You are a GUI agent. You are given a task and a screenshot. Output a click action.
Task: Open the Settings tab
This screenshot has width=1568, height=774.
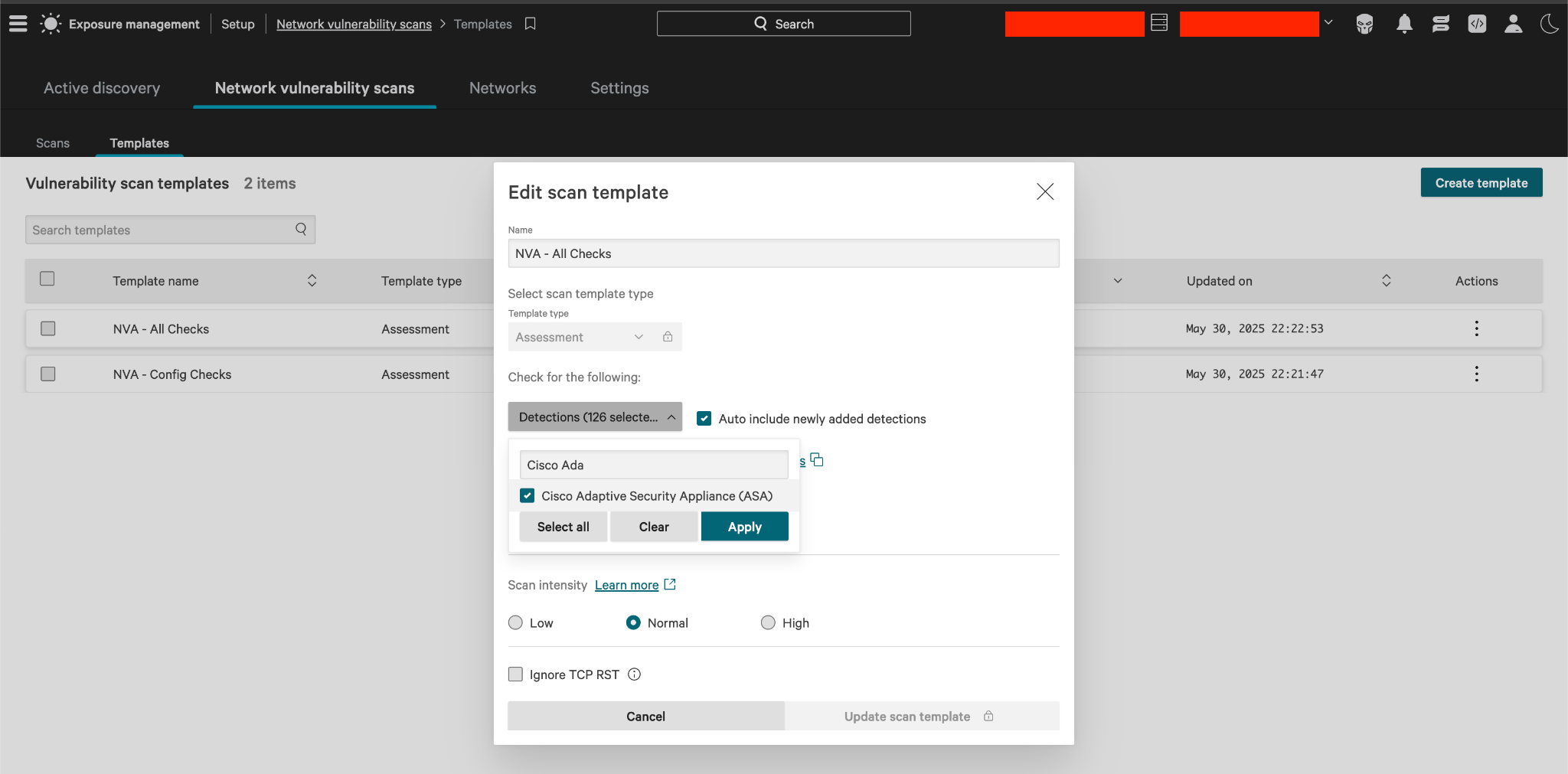click(x=619, y=88)
